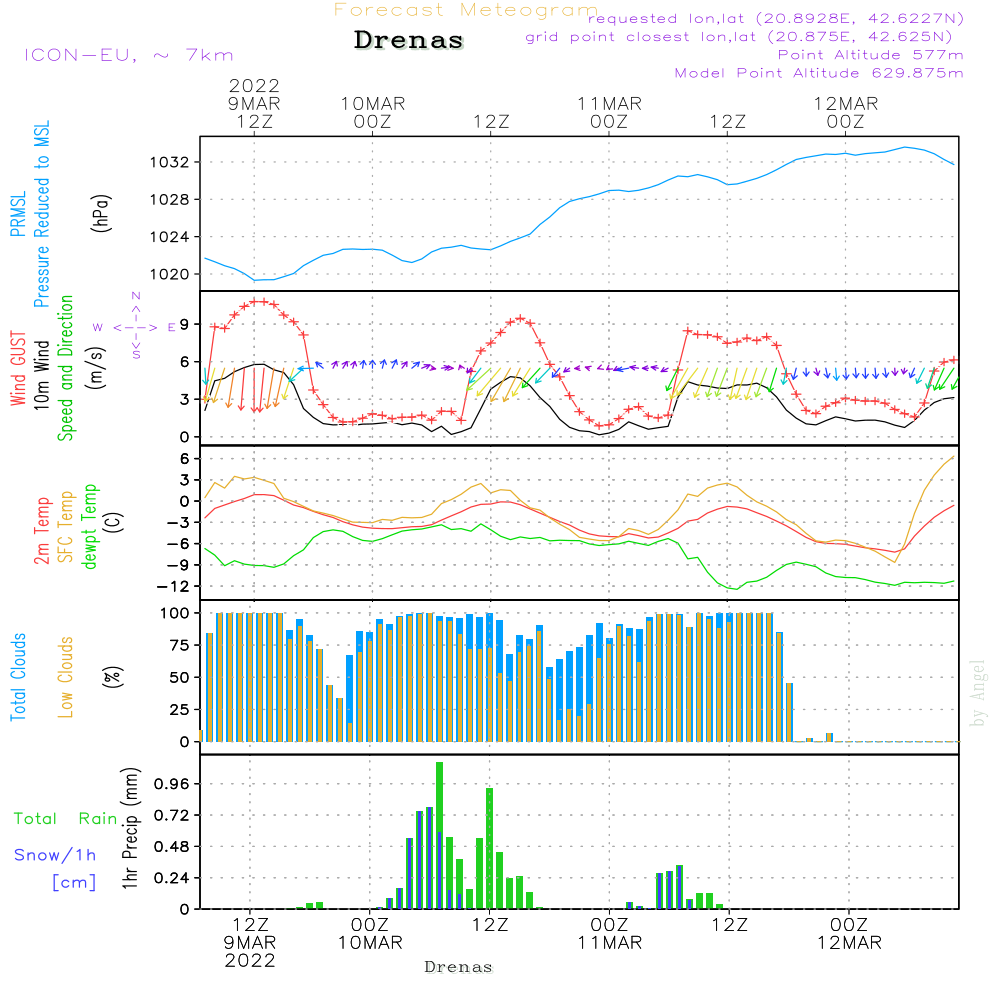Select the grid point closest lon,lat line
Image resolution: width=1000 pixels, height=1000 pixels.
pyautogui.click(x=739, y=37)
